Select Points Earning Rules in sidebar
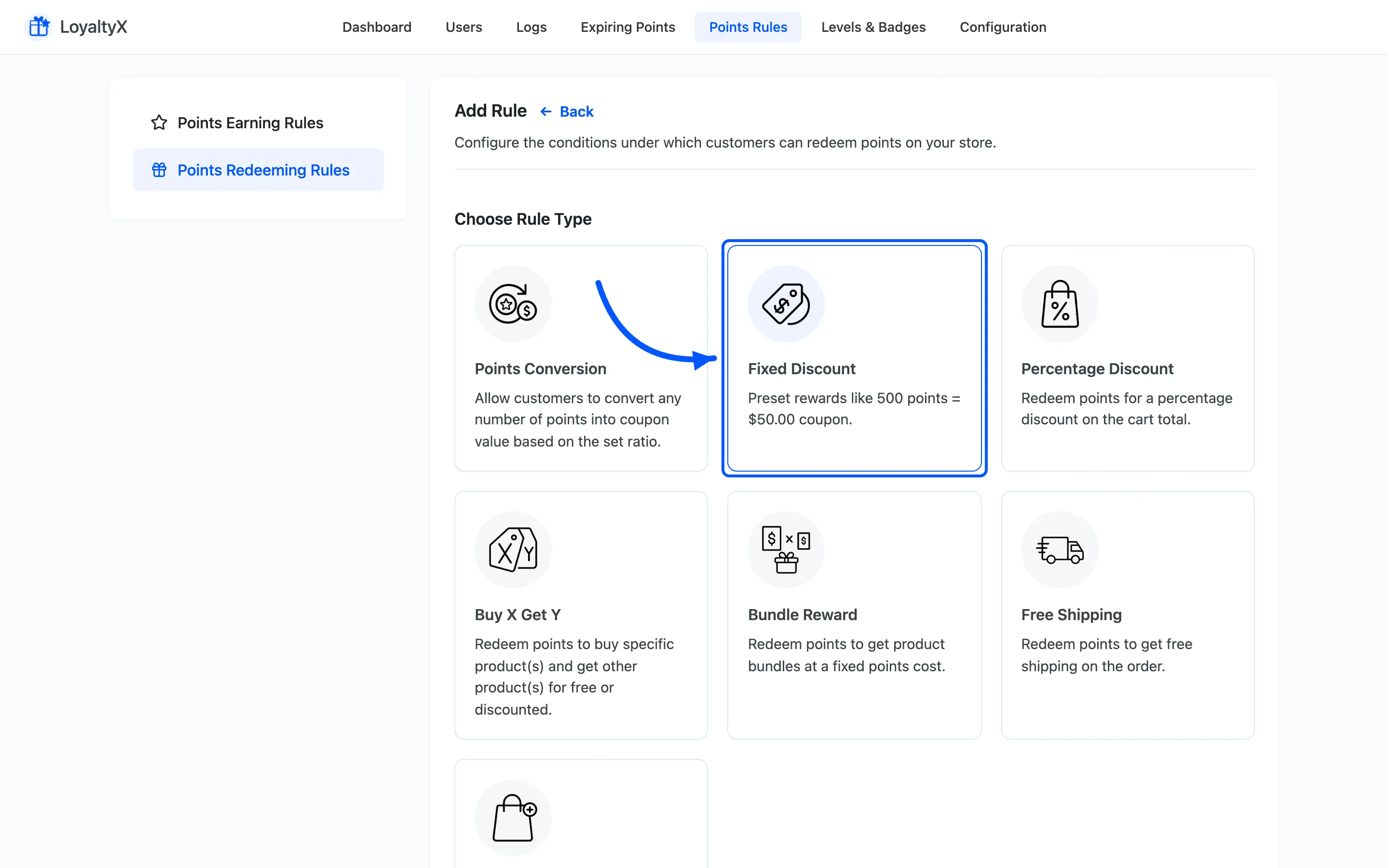1389x868 pixels. (259, 123)
